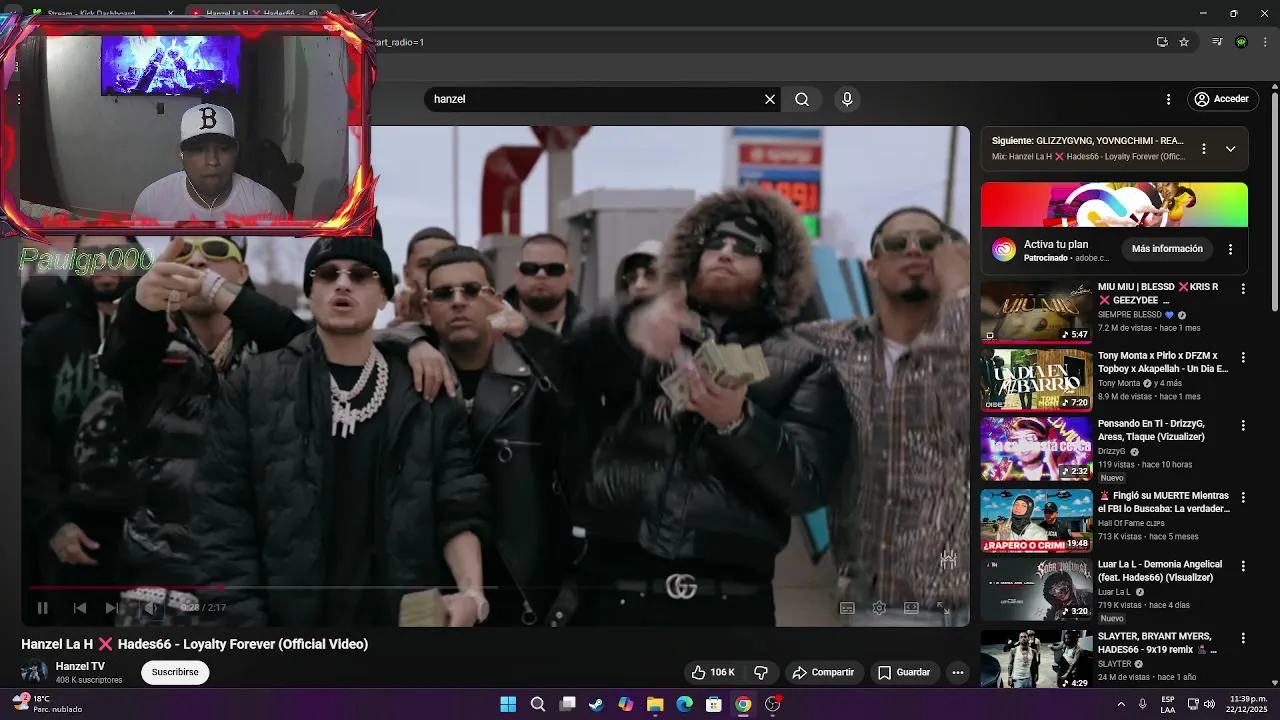Image resolution: width=1280 pixels, height=720 pixels.
Task: Pause the video with the pause button
Action: click(42, 607)
